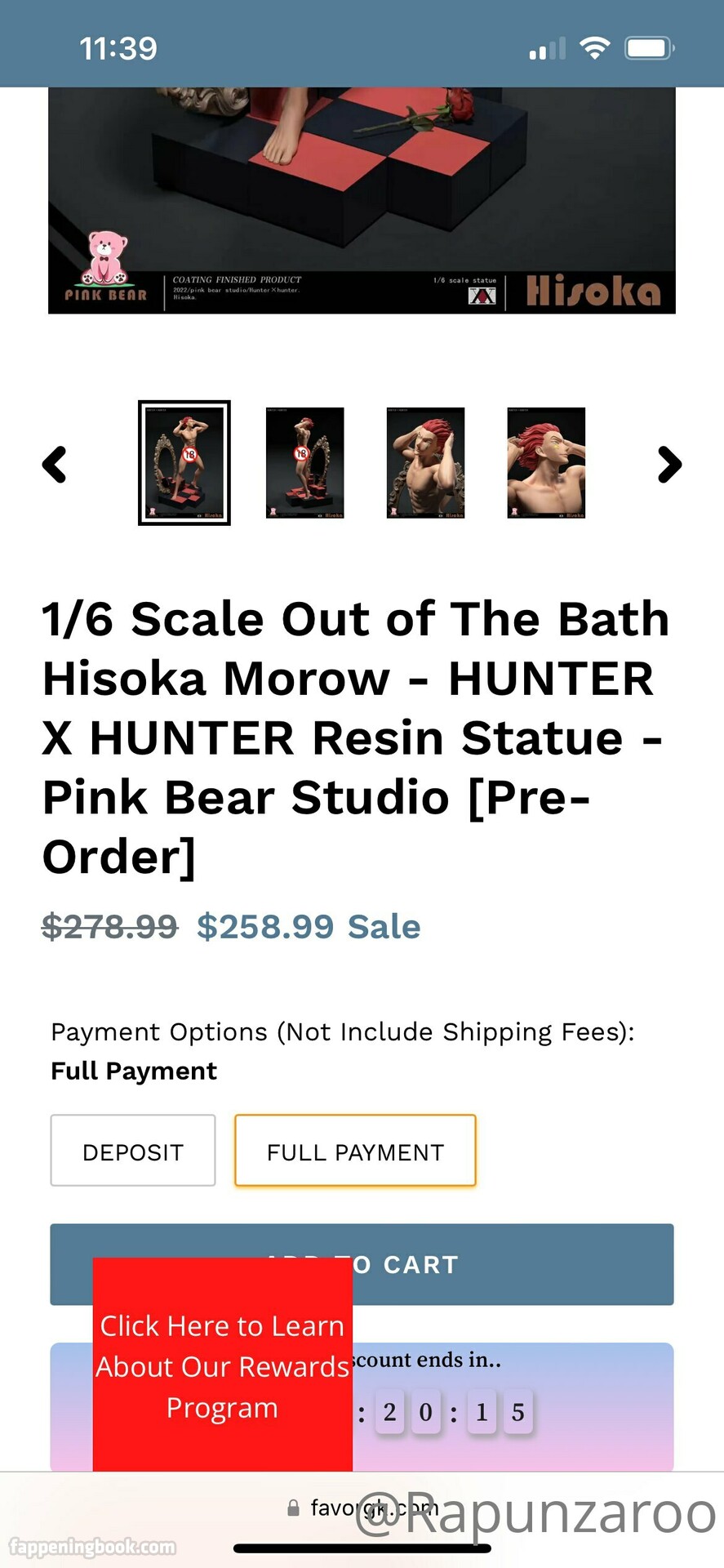Tap the battery icon in the status bar
Screen dimensions: 724x1568
pos(649,48)
